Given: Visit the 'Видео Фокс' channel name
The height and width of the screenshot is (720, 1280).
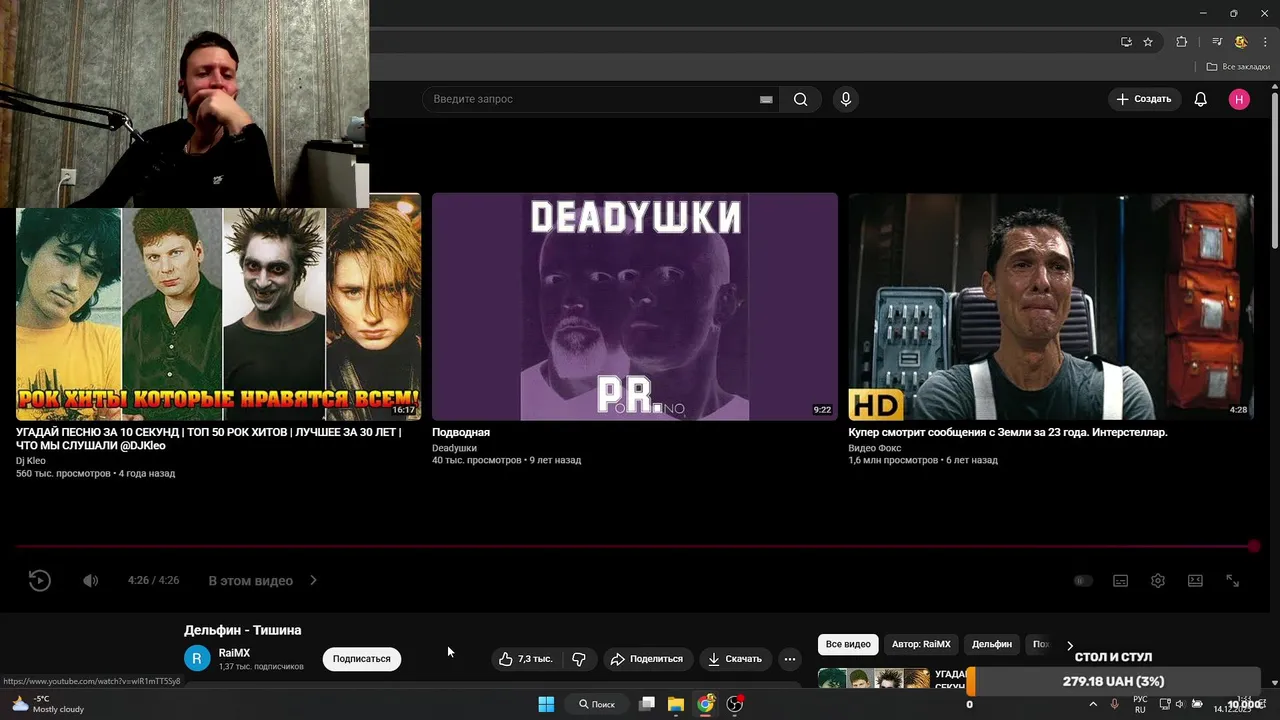Looking at the screenshot, I should [875, 448].
